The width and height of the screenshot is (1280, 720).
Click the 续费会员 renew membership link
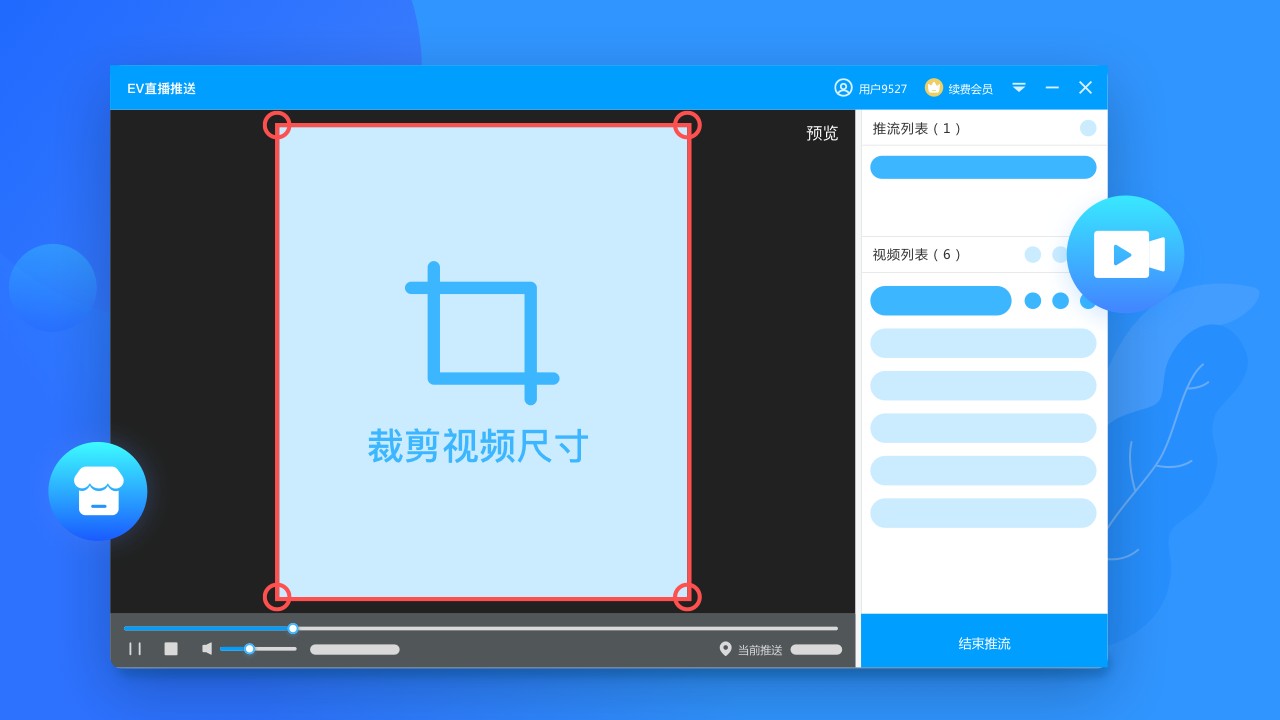[x=970, y=89]
